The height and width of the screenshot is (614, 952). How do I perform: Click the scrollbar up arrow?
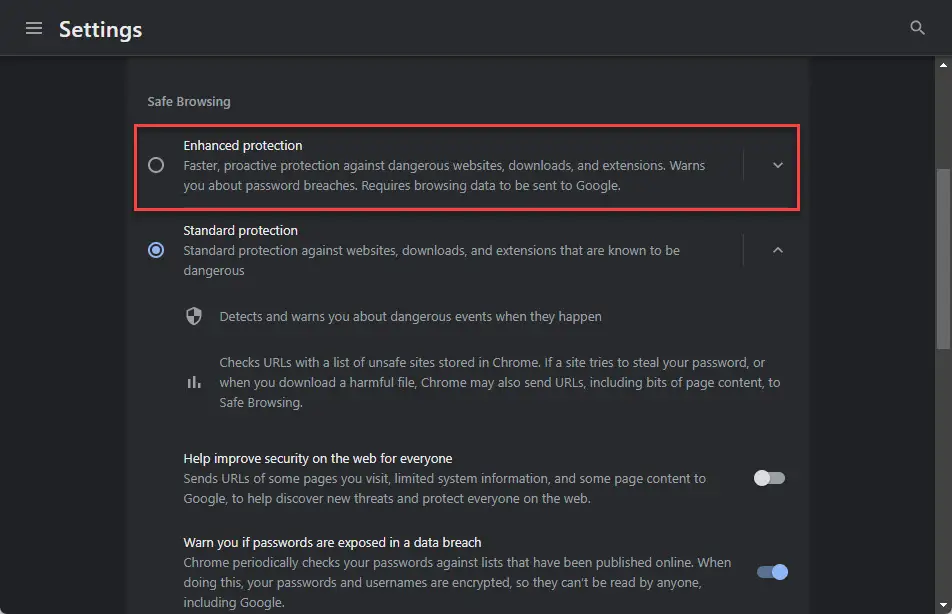point(943,65)
